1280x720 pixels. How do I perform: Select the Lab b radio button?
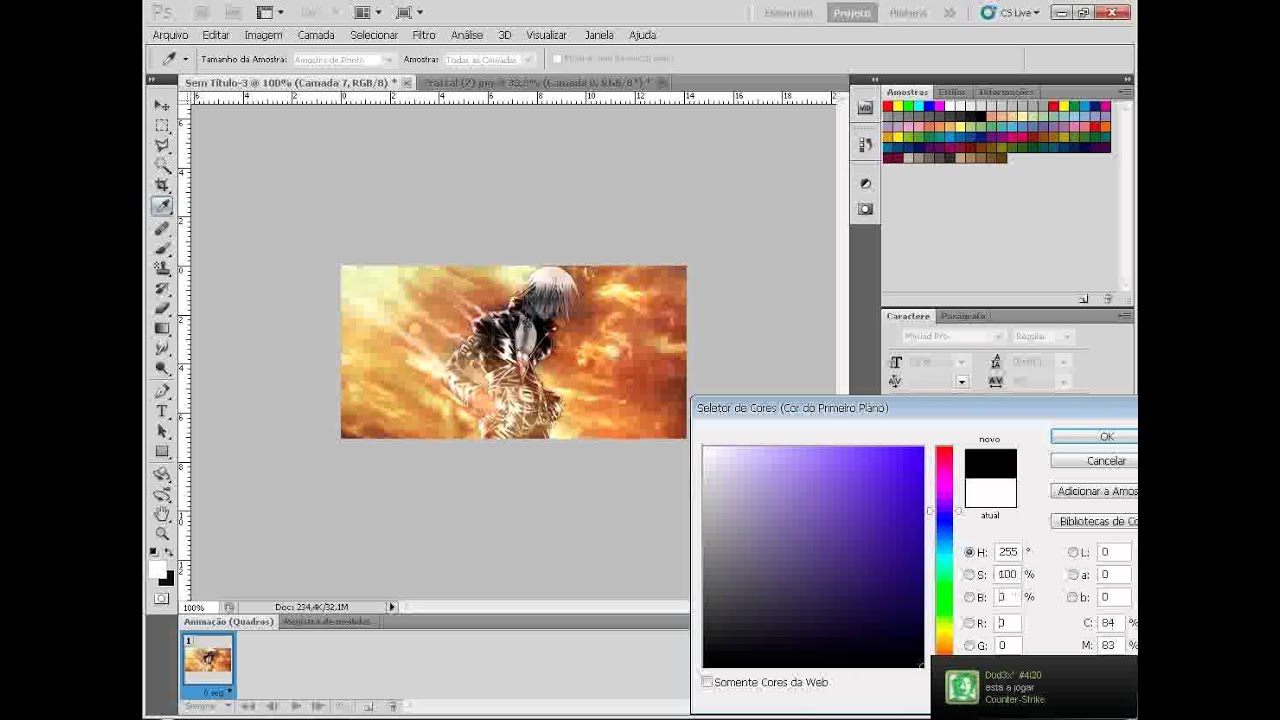[x=1073, y=597]
